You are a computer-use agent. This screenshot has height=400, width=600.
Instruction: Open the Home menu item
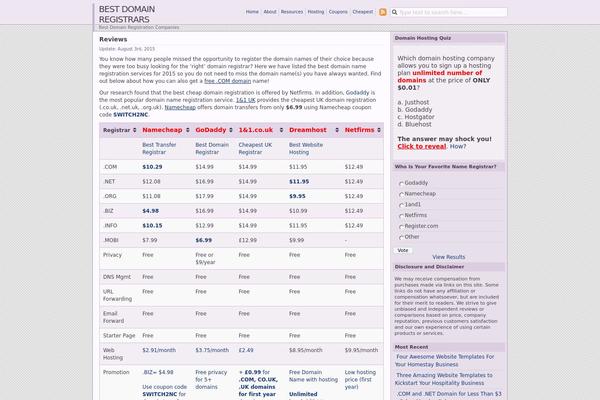pyautogui.click(x=252, y=12)
